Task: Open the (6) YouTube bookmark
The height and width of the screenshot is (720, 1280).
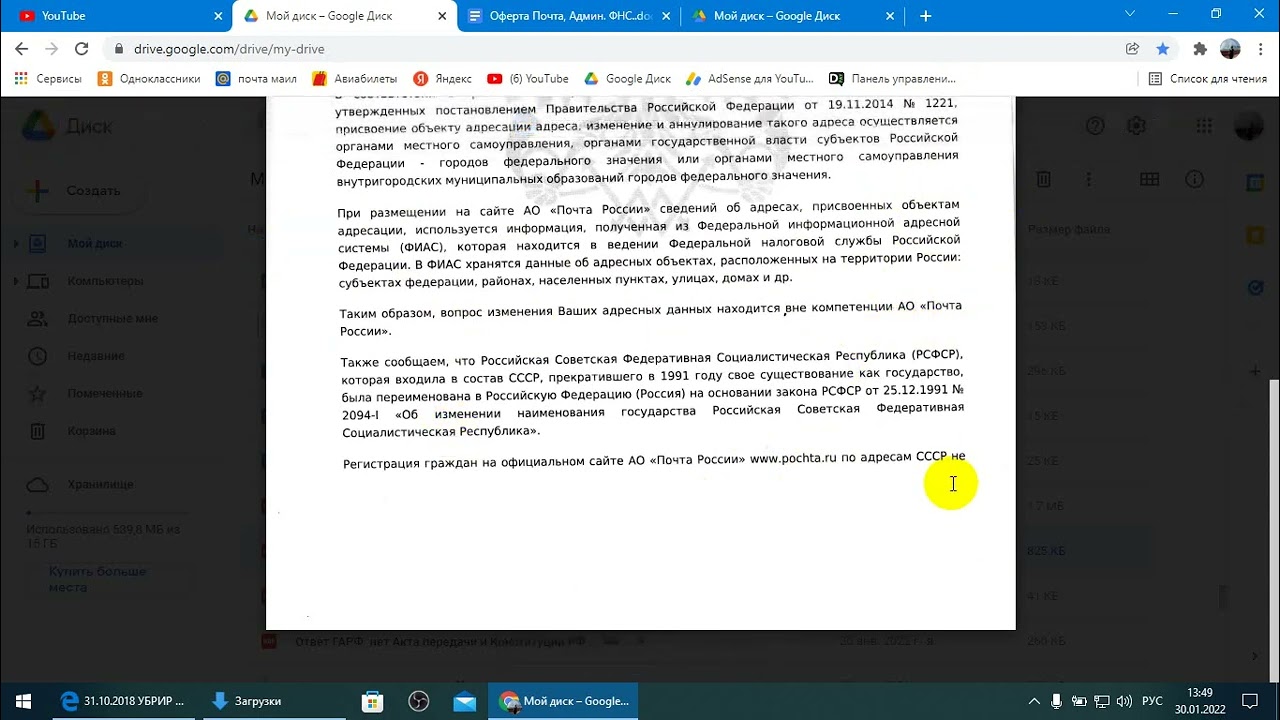Action: 528,78
